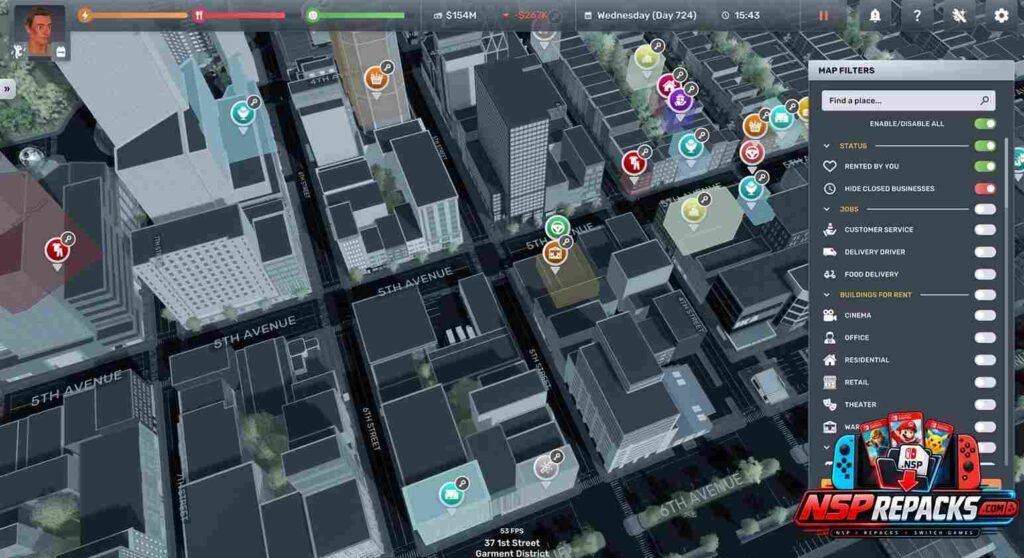Viewport: 1024px width, 558px height.
Task: Collapse the Jobs section chevron
Action: pos(827,209)
